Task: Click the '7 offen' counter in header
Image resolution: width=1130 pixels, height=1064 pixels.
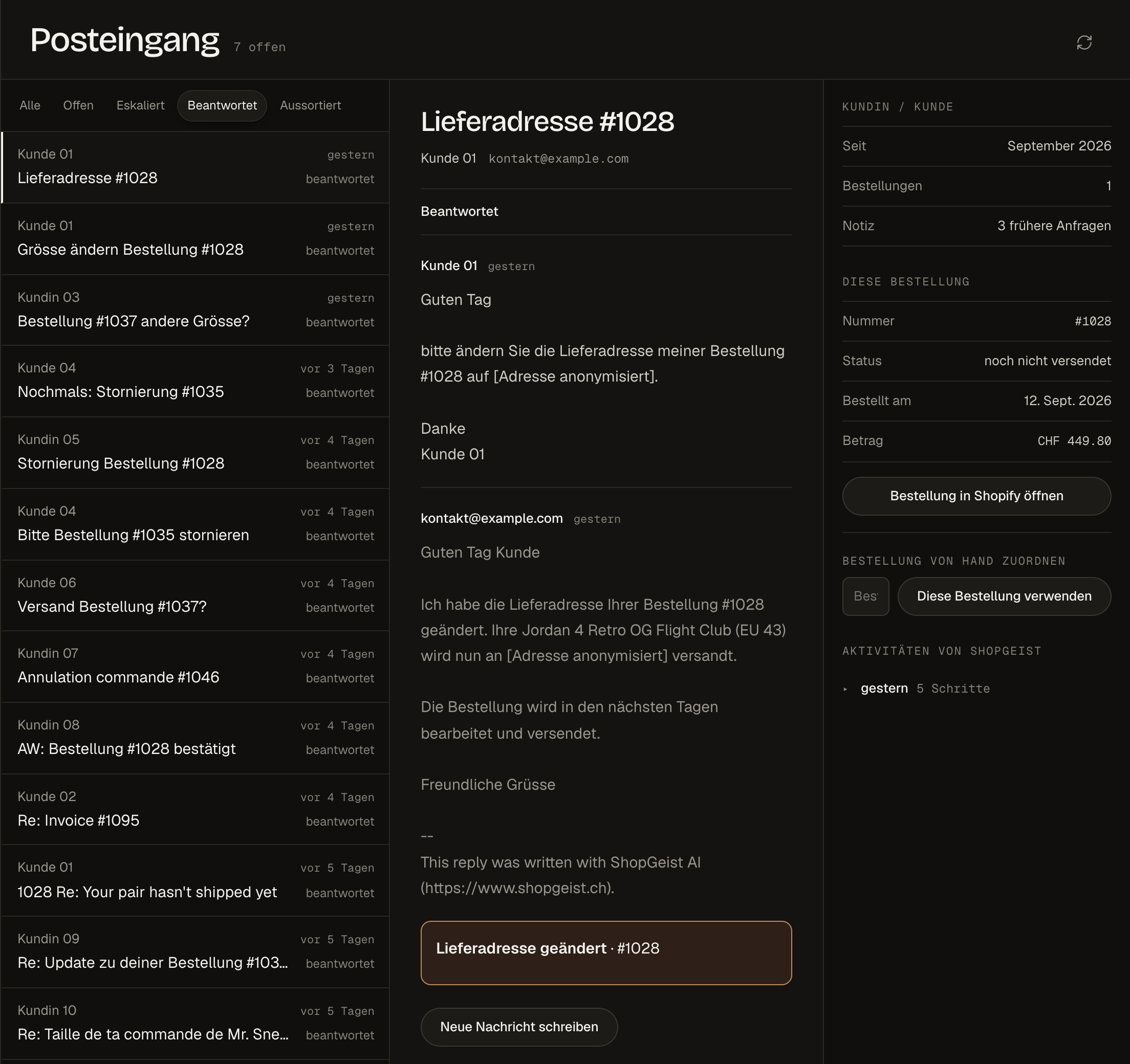Action: pyautogui.click(x=260, y=47)
